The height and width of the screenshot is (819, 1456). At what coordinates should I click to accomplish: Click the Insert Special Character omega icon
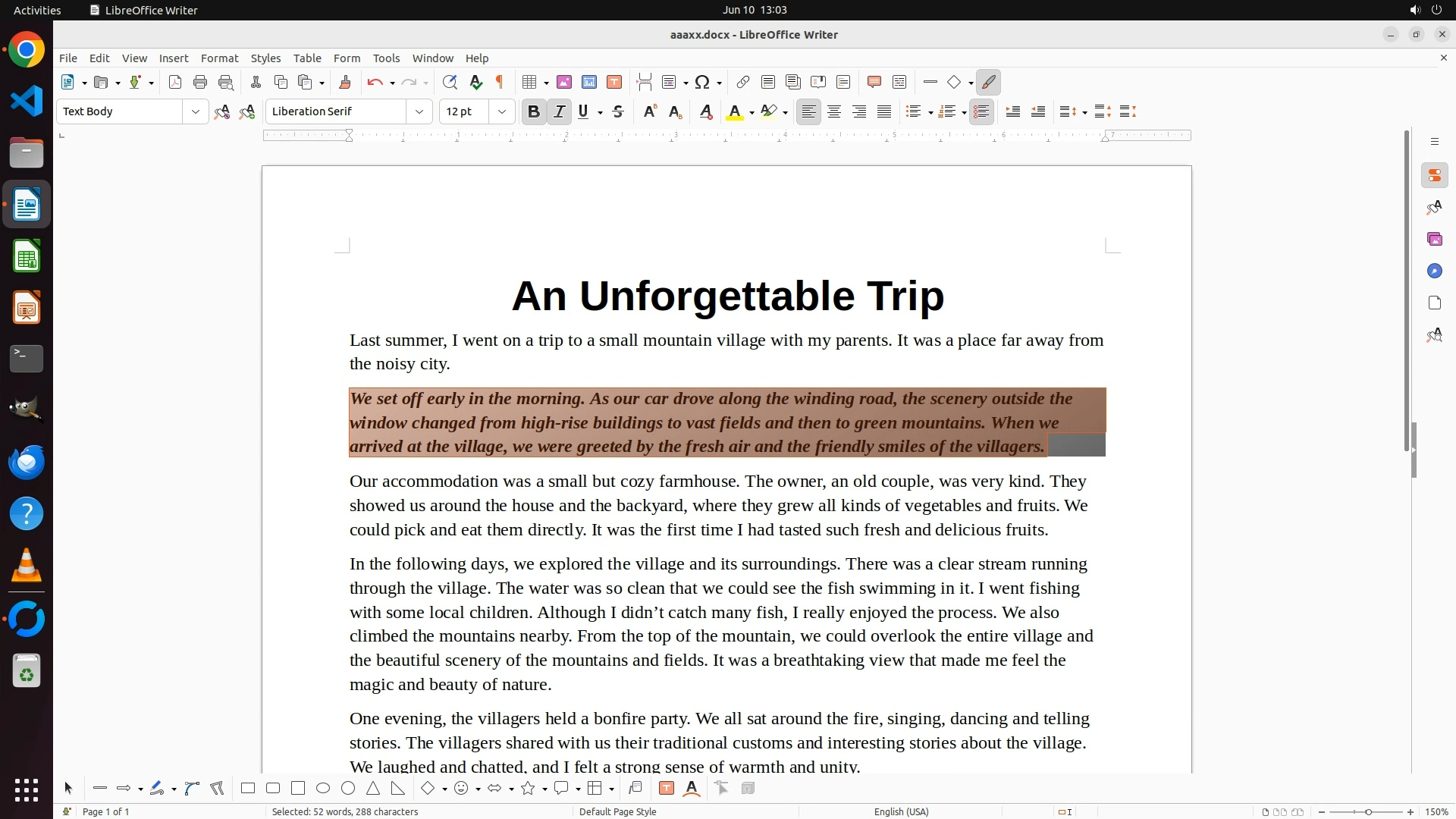click(x=702, y=82)
